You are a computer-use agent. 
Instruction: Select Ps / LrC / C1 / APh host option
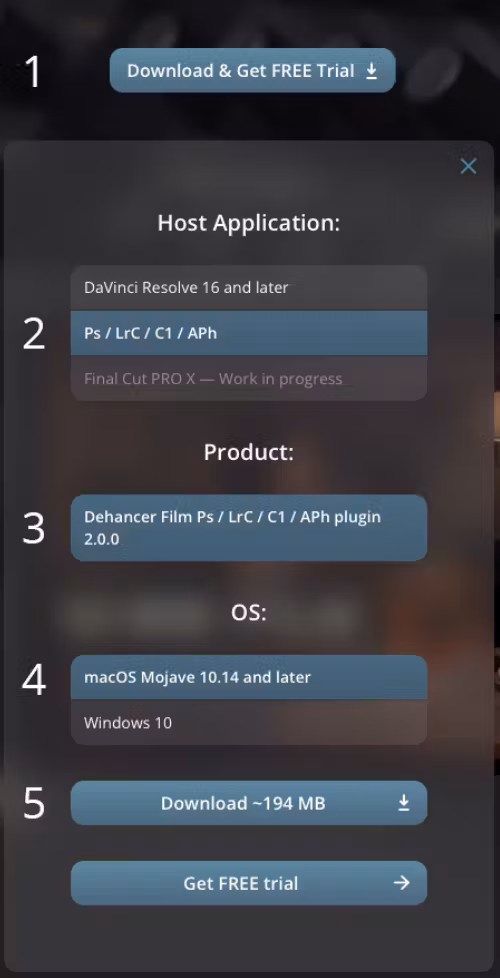pos(249,333)
